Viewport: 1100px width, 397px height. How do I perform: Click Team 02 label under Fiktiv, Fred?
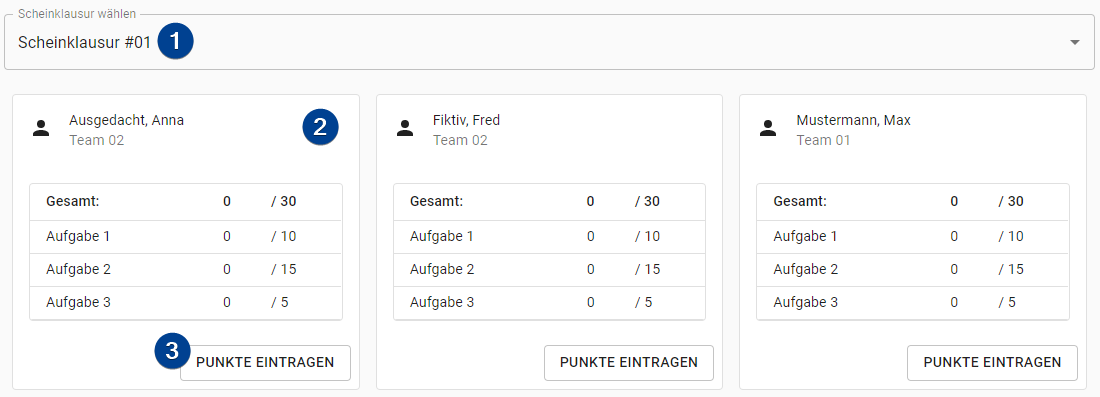[x=460, y=140]
